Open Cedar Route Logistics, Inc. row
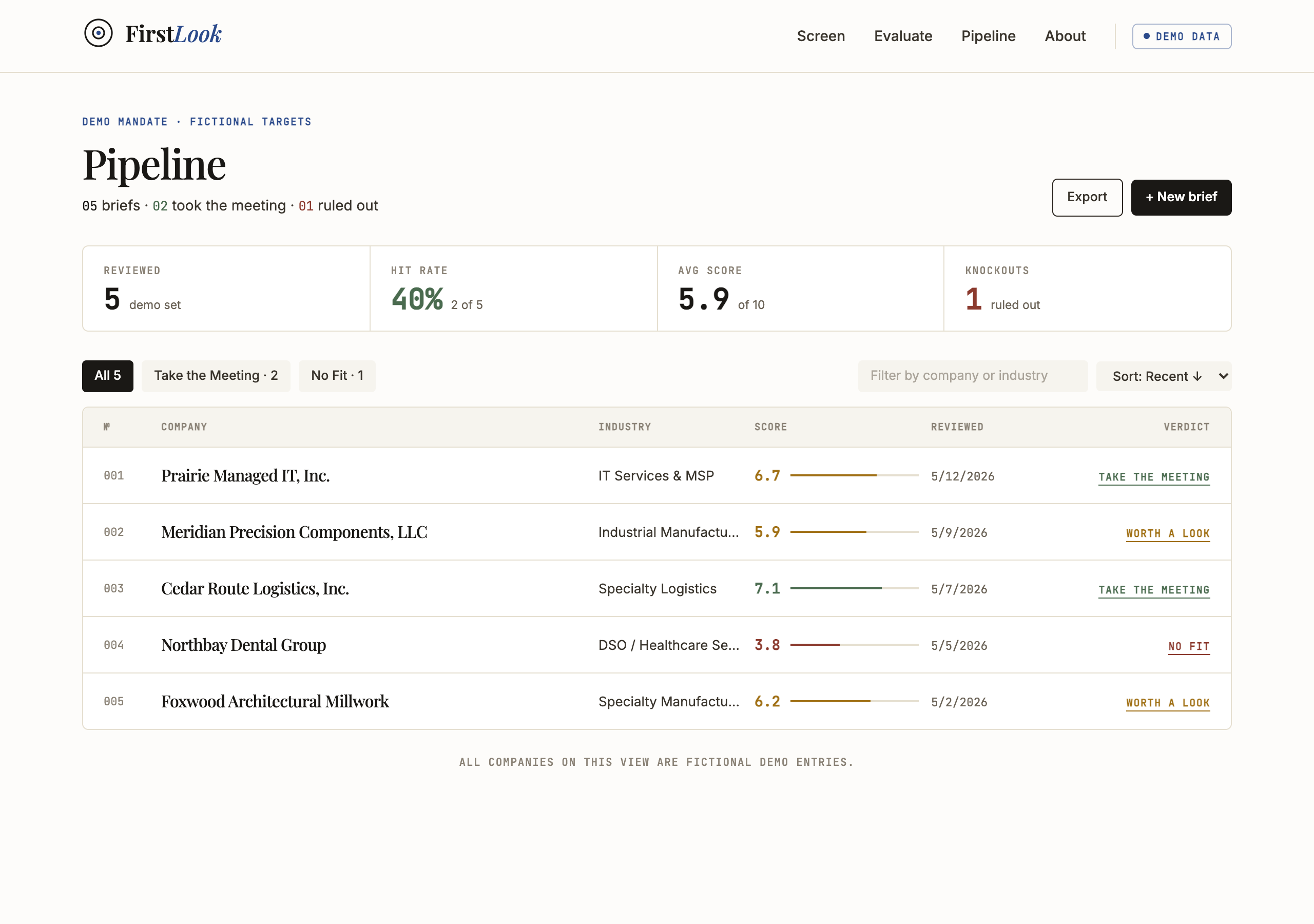 tap(656, 588)
